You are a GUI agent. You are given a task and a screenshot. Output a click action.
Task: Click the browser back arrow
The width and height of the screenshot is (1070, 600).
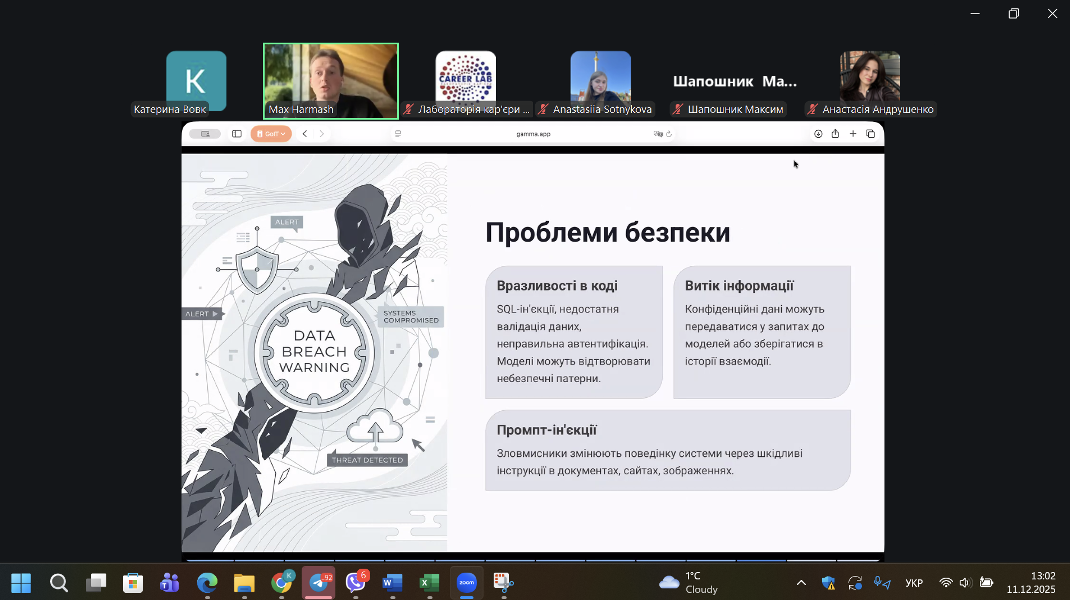(305, 134)
